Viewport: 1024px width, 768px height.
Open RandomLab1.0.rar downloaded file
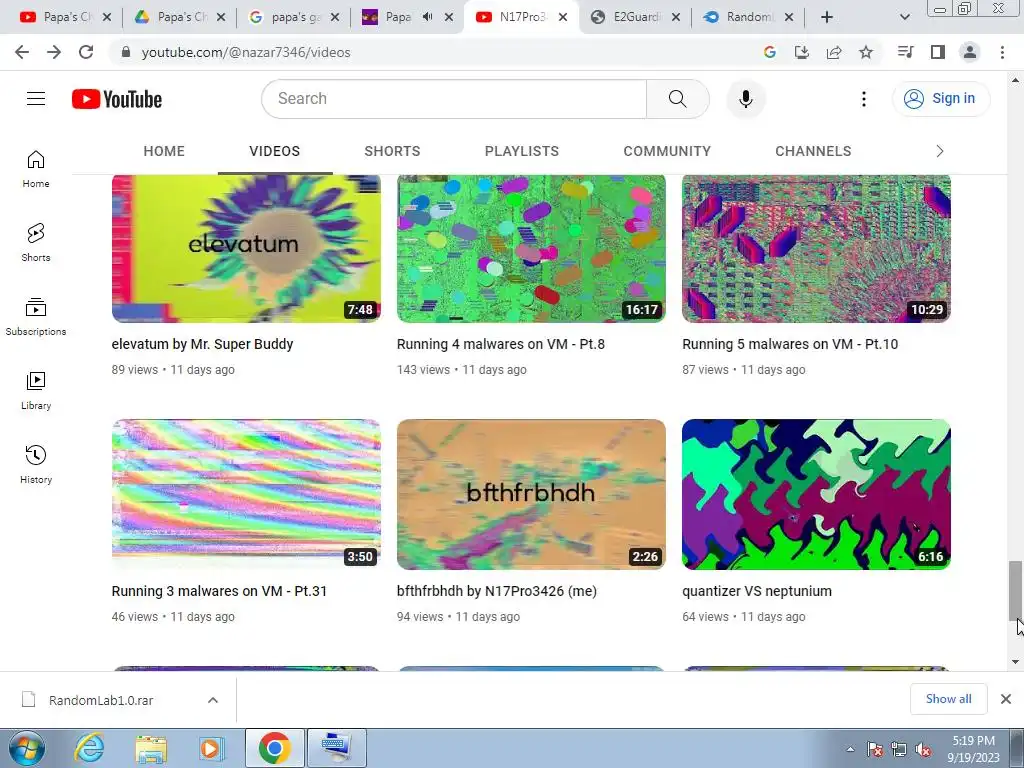pyautogui.click(x=101, y=700)
